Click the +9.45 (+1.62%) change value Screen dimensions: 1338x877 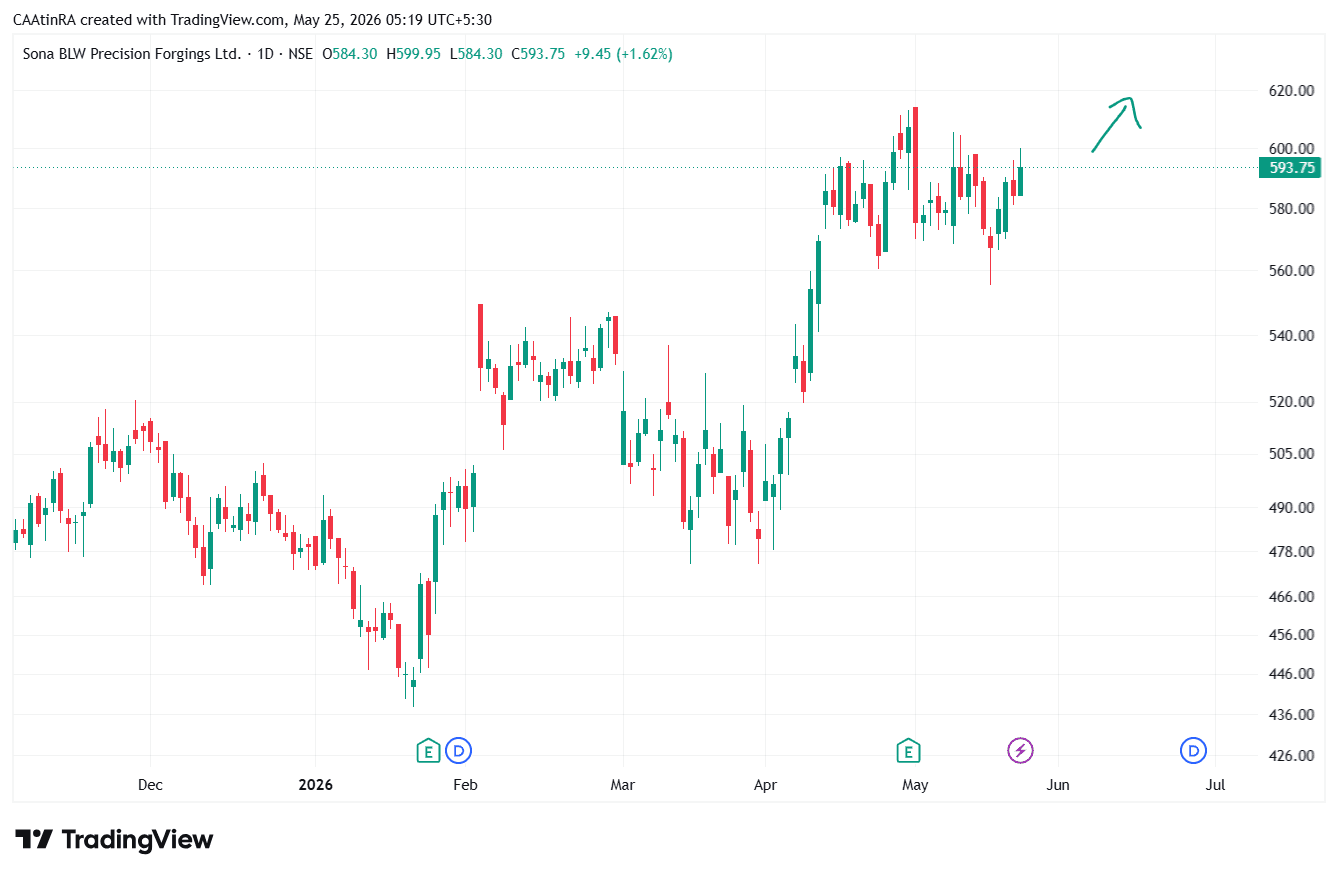(623, 54)
